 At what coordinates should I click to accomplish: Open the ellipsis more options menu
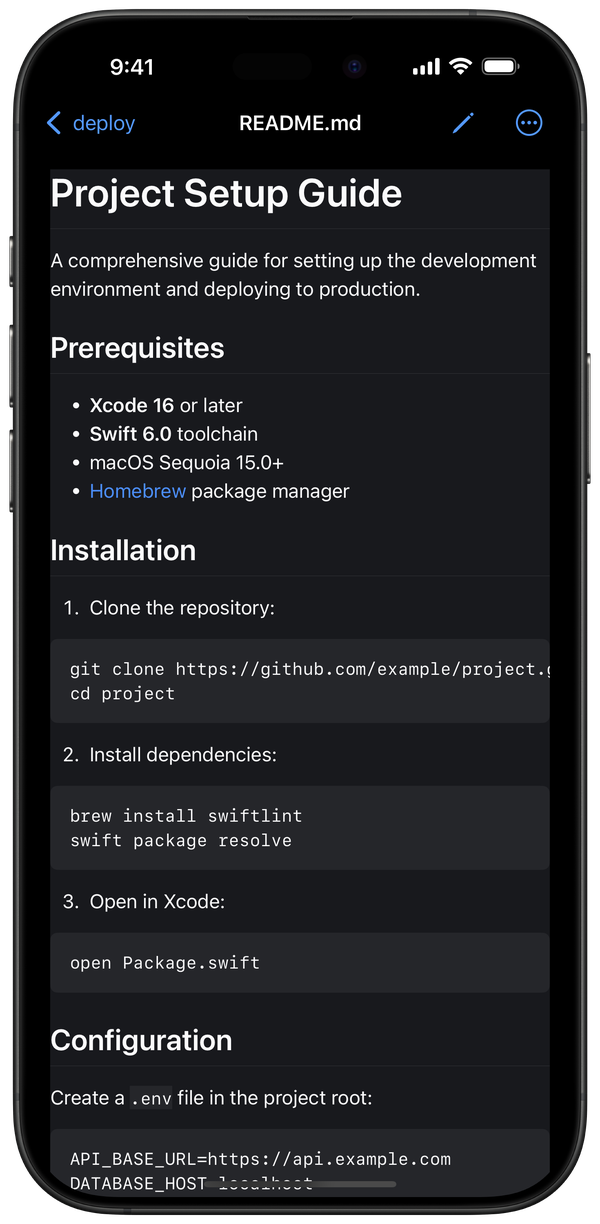pos(528,122)
